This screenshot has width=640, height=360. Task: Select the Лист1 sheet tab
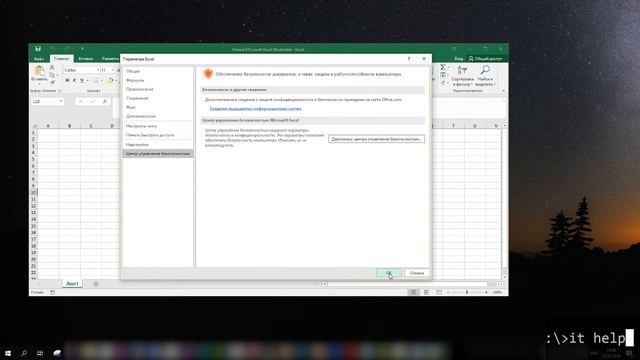pos(72,284)
